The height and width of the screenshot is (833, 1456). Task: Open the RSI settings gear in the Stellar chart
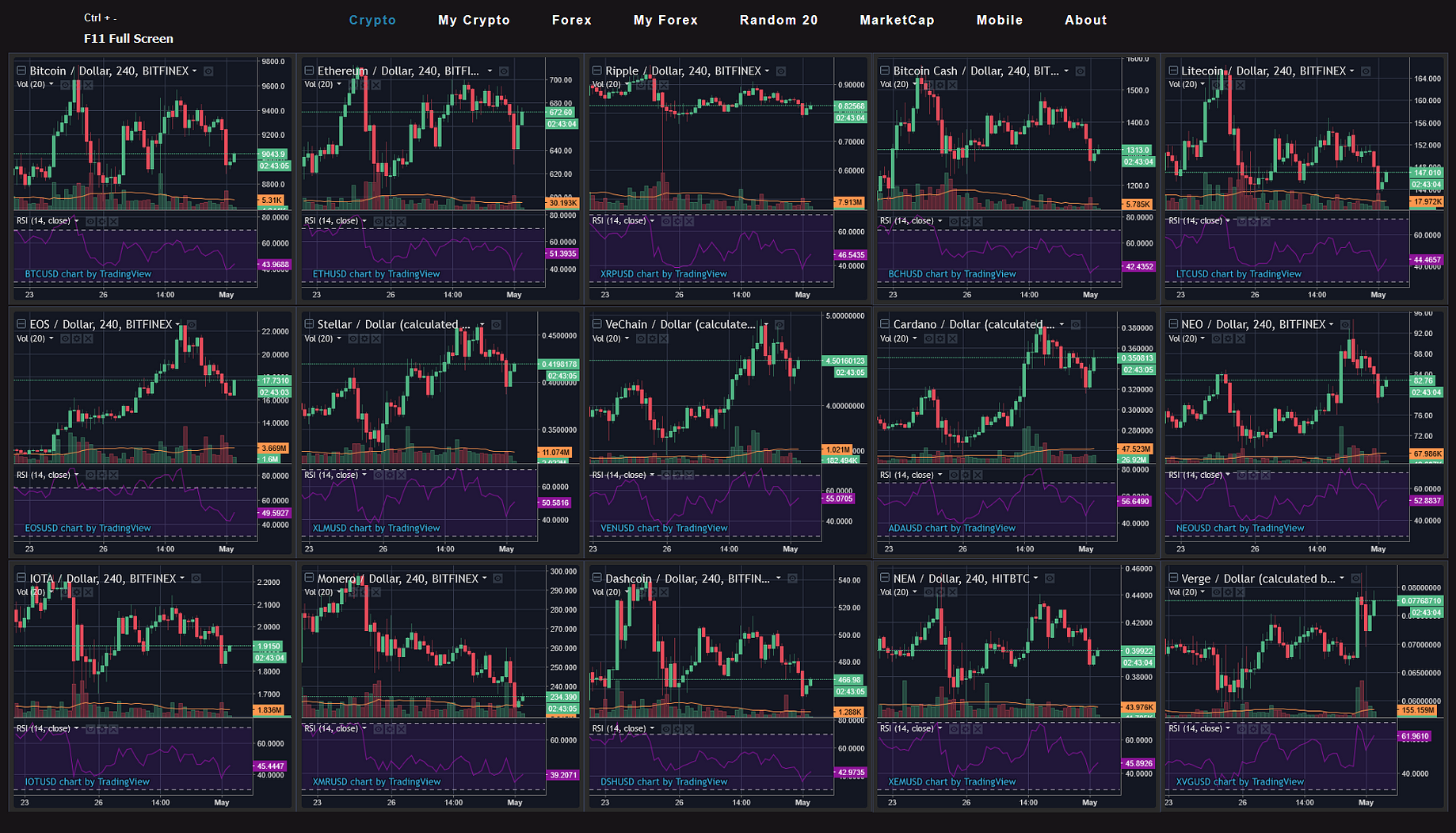tap(390, 476)
